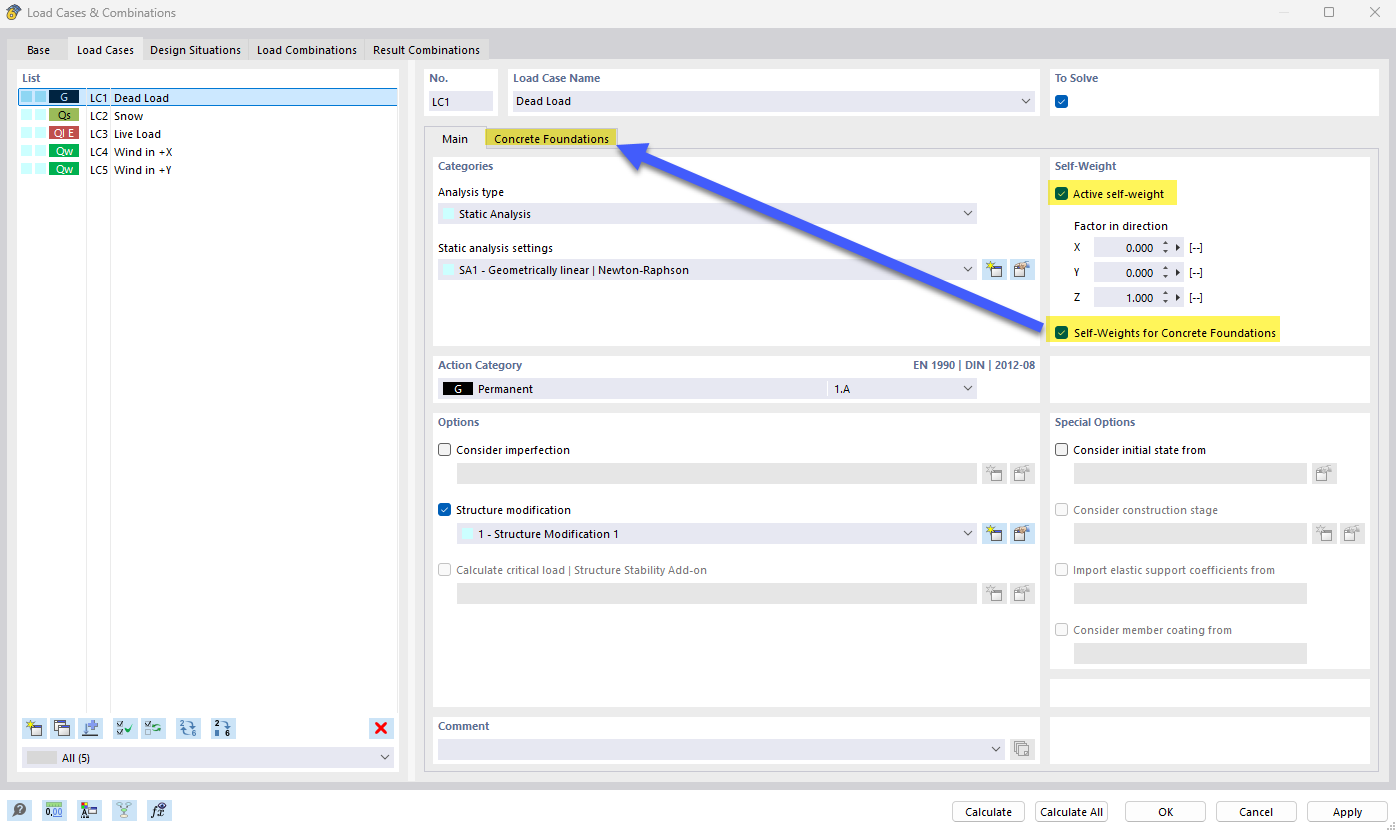Select all load cases checkmark icon
The height and width of the screenshot is (830, 1396).
pyautogui.click(x=125, y=728)
